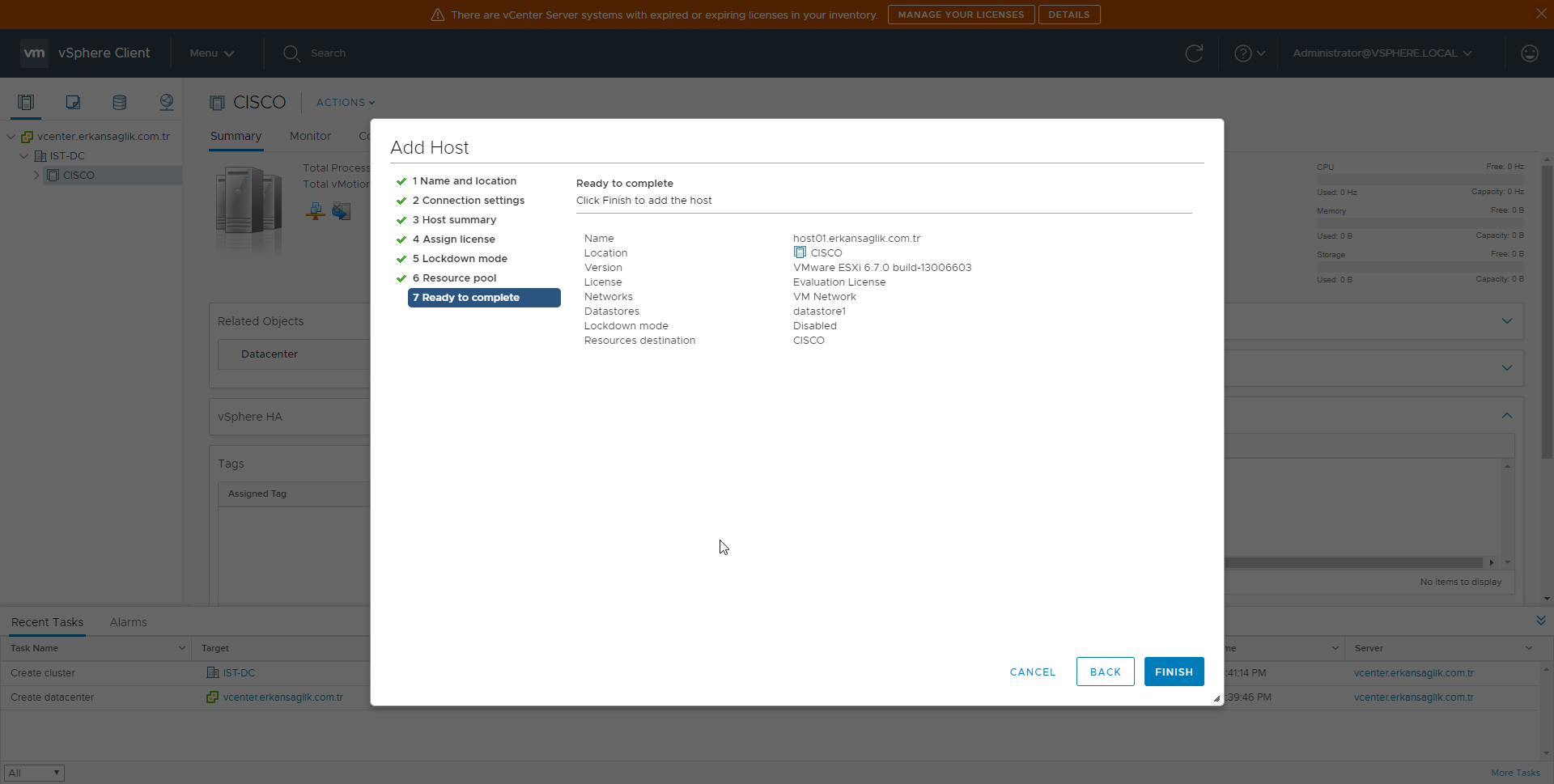Go to step 6 Resource pool
Viewport: 1554px width, 784px height.
454,278
